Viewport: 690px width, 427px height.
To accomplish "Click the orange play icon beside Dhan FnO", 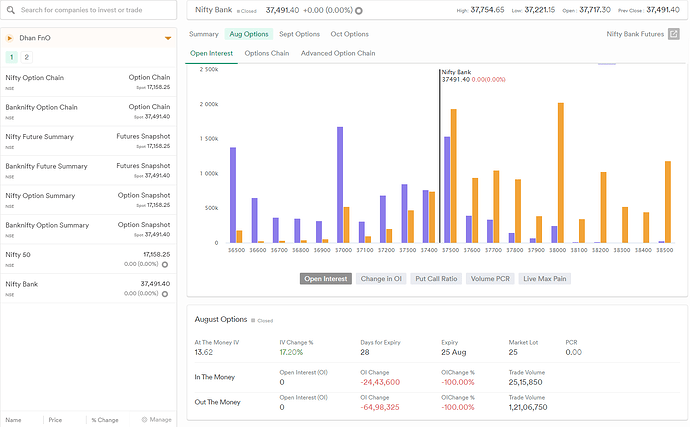I will click(10, 38).
